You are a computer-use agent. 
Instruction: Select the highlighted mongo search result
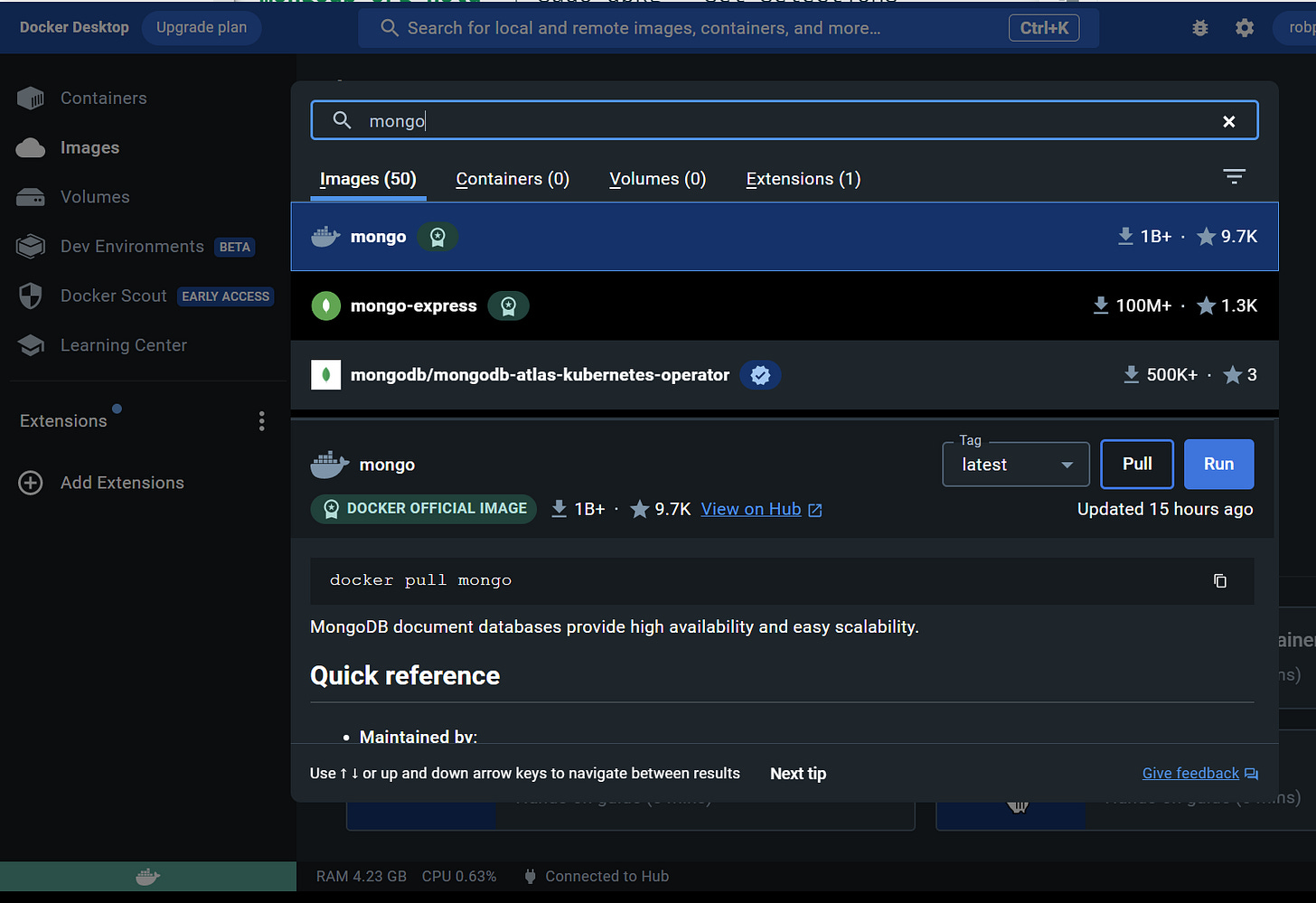pyautogui.click(x=785, y=237)
